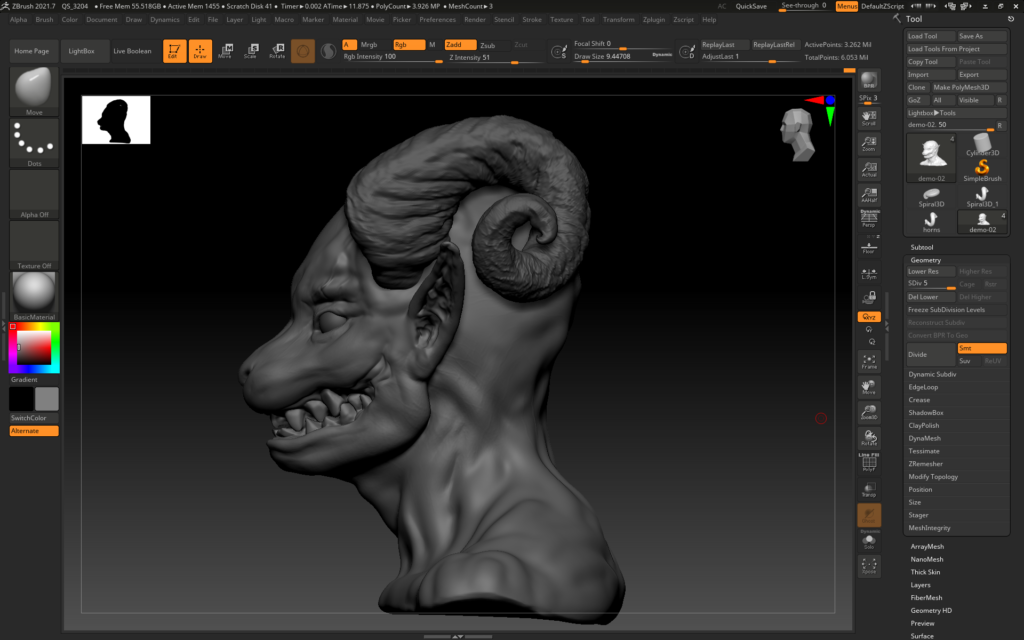Screen dimensions: 1024x640
Task: Click the Make PolyMesh3D button
Action: (x=969, y=88)
